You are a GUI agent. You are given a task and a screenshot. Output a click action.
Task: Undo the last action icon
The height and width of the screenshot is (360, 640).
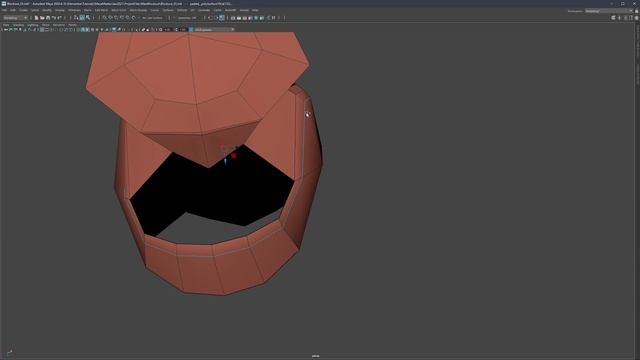(x=53, y=18)
